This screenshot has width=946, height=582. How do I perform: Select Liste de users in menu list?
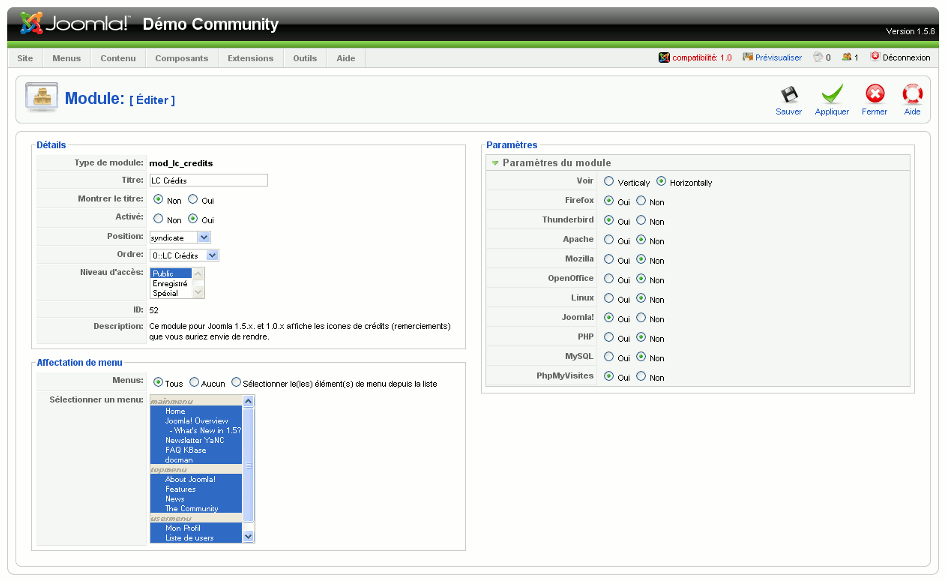pos(196,537)
